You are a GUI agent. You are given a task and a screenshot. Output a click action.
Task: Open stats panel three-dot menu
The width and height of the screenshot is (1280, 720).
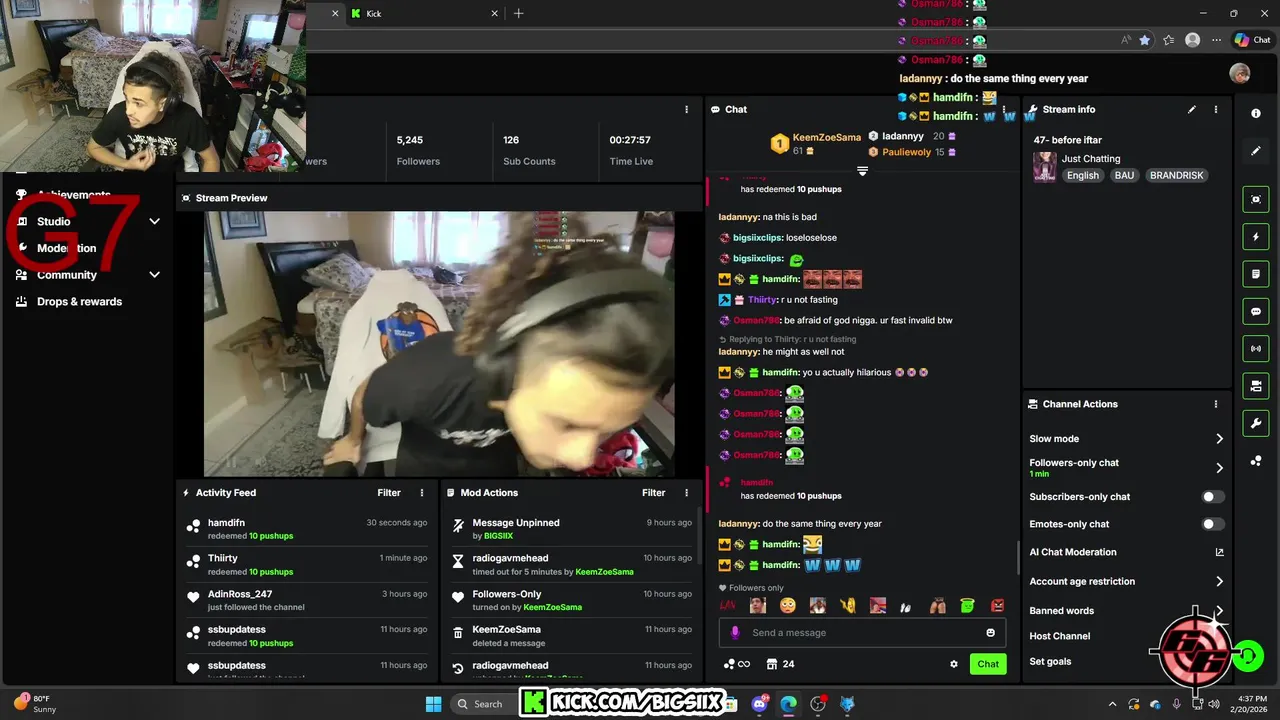point(686,110)
